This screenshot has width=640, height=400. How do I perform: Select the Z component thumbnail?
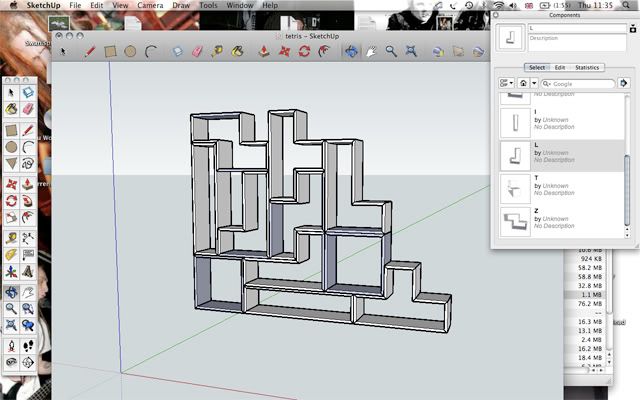(x=515, y=222)
